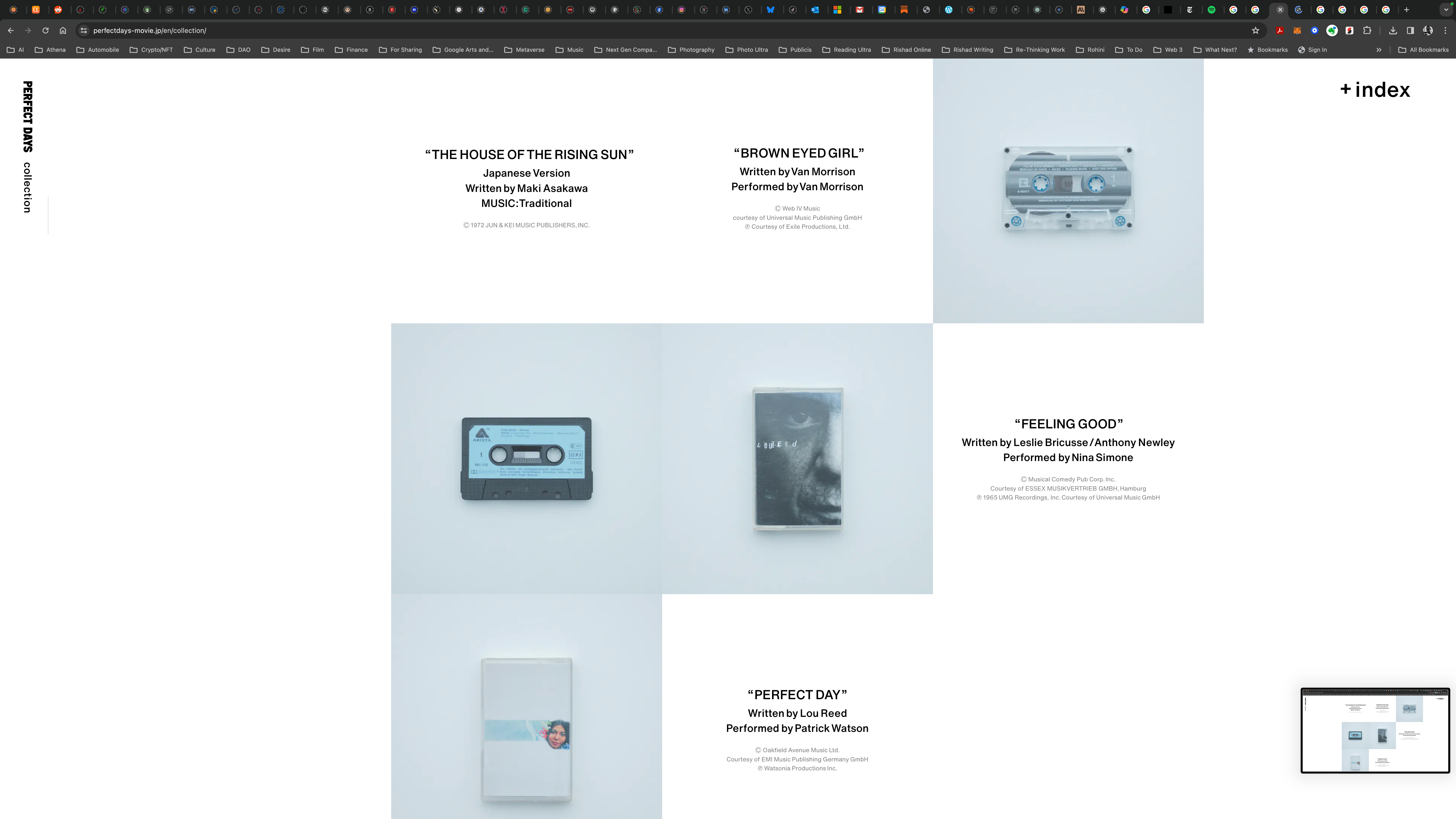Open the Evernote elephant extension
The height and width of the screenshot is (819, 1456).
(1332, 30)
